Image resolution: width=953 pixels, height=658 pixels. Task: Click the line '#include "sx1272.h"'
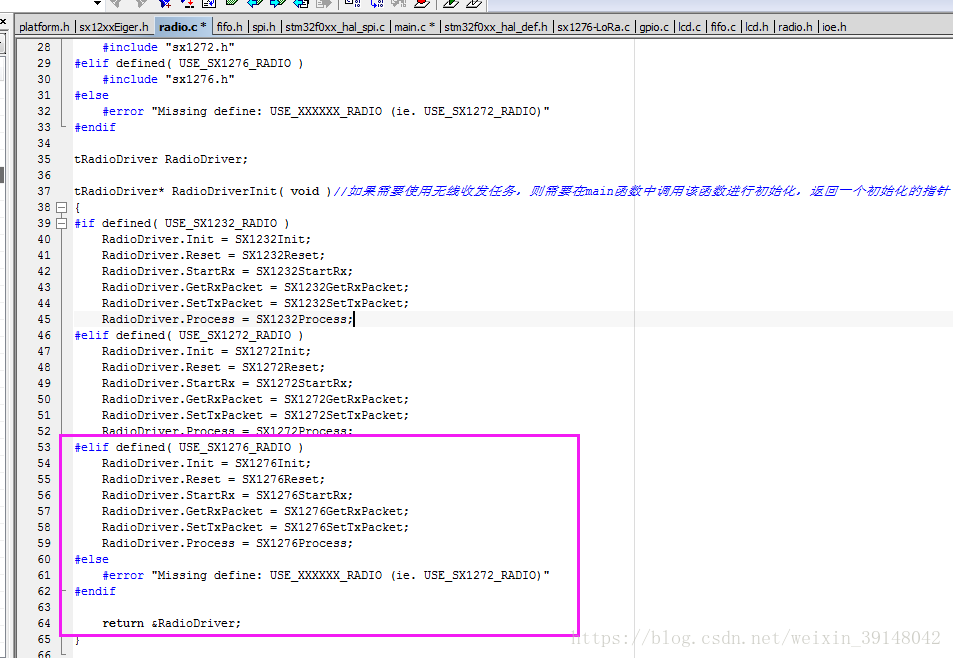(168, 47)
